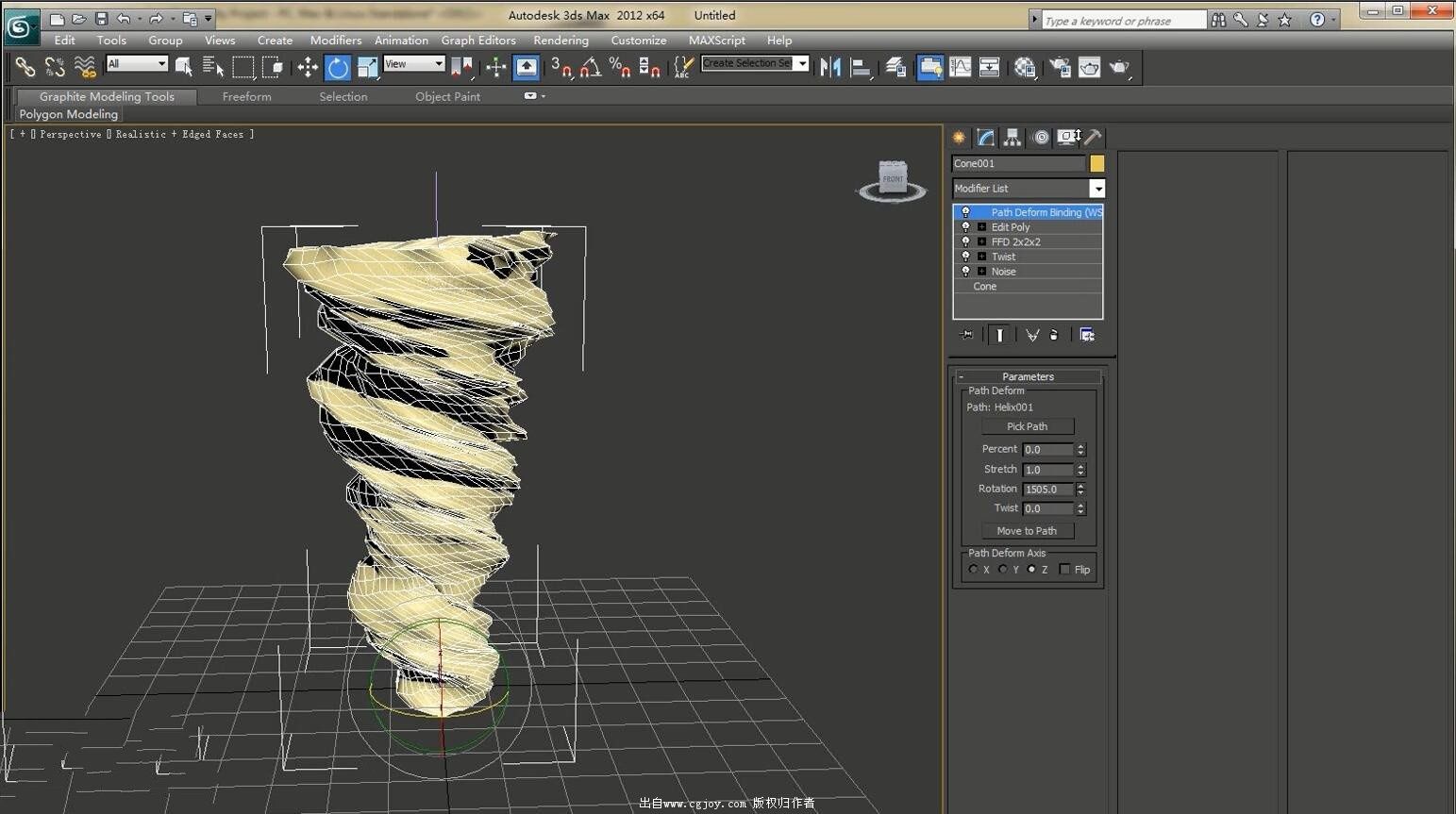Select the Y Path Deform Axis radio

pos(1002,570)
